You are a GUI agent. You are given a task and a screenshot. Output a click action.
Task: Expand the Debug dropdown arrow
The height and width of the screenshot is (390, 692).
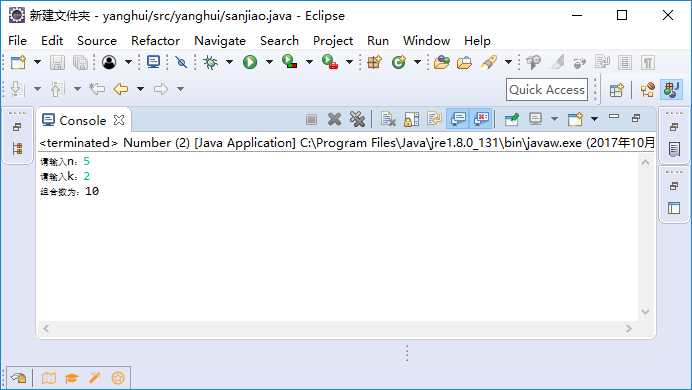[229, 62]
